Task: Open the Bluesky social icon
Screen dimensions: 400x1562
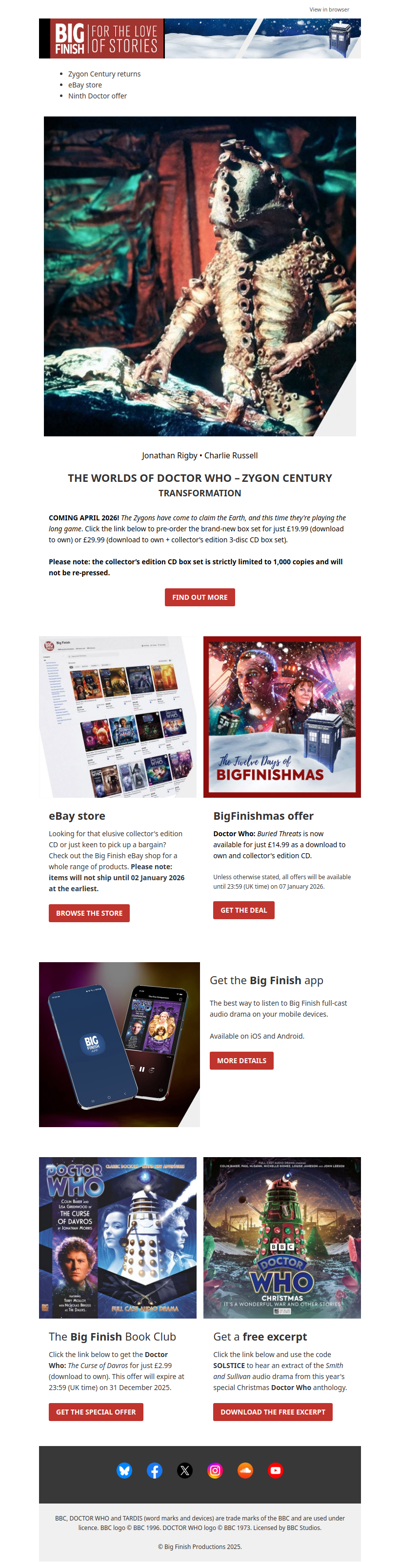Action: [124, 1470]
